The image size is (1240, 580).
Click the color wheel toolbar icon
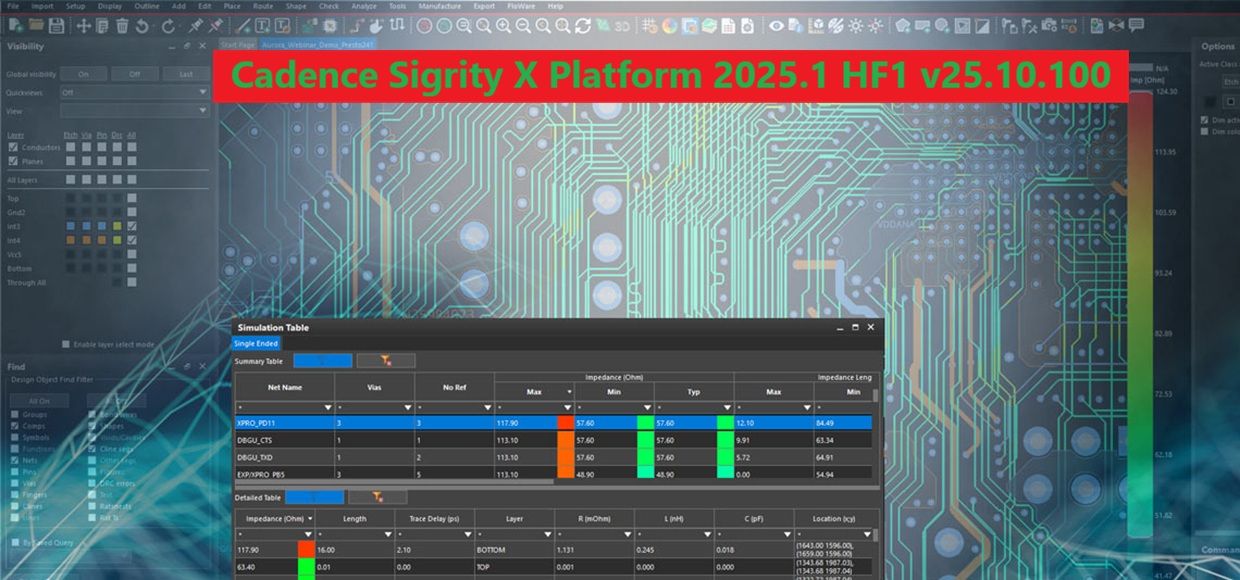tap(669, 25)
